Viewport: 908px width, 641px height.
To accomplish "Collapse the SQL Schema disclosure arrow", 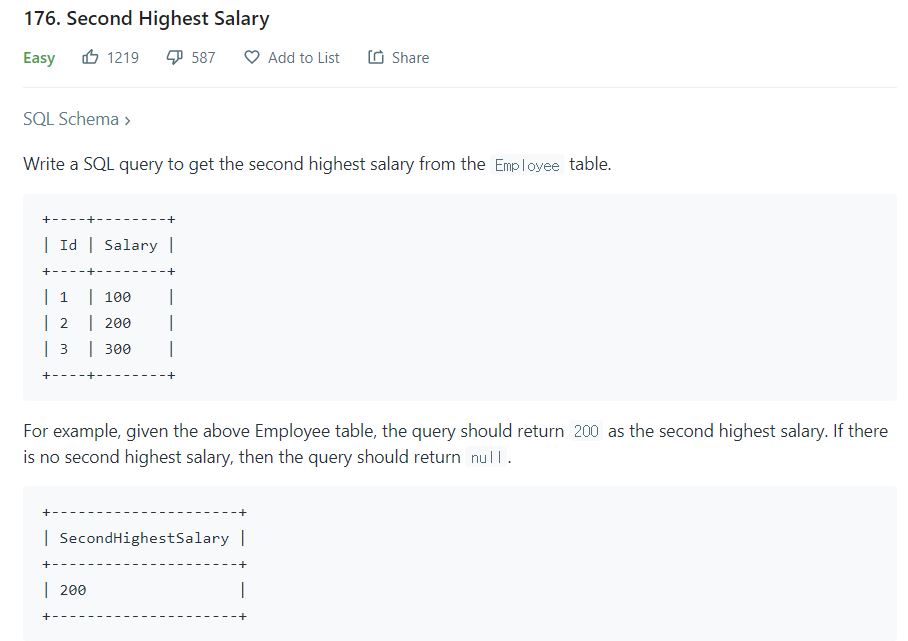I will point(128,119).
